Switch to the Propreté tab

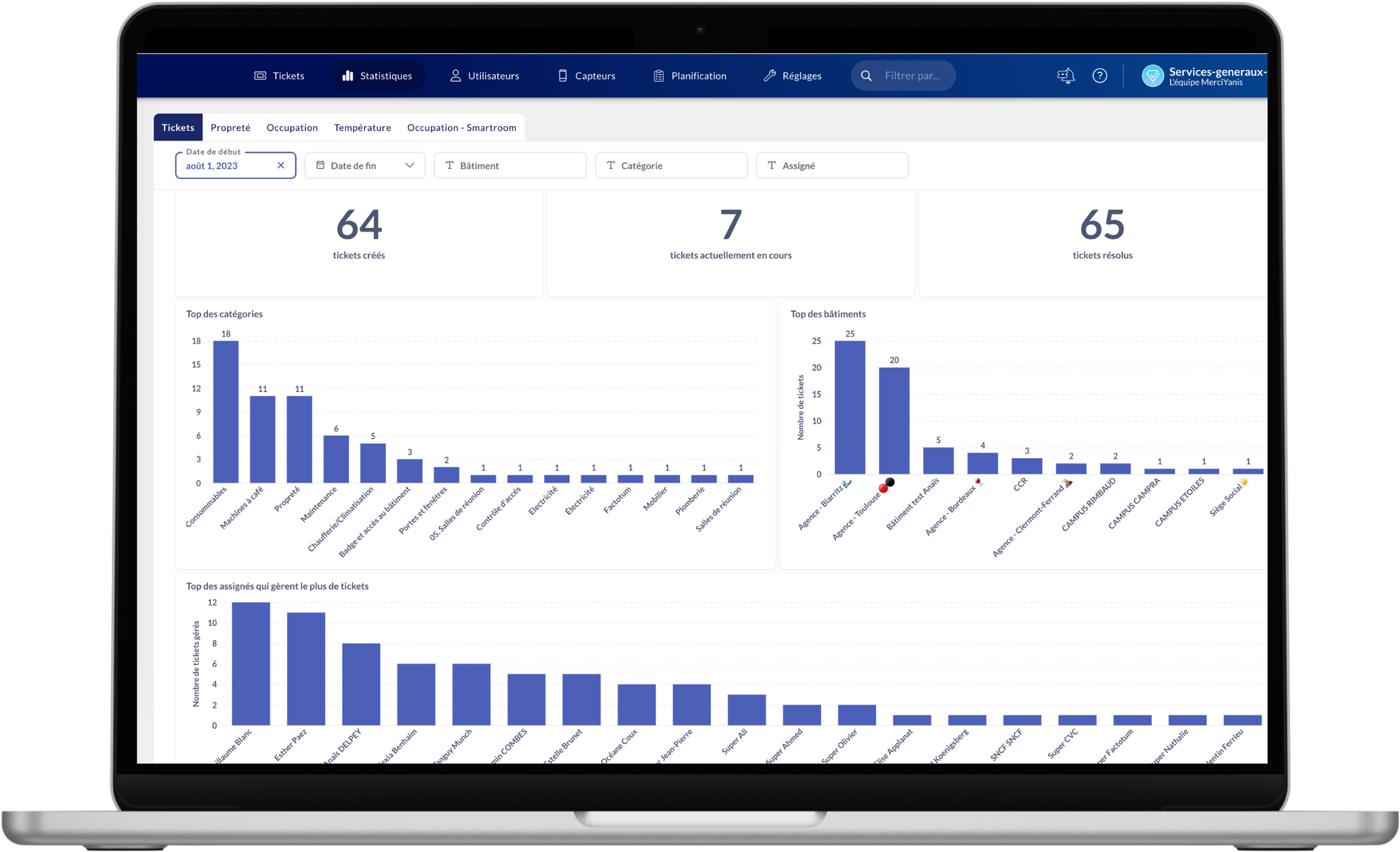(230, 128)
